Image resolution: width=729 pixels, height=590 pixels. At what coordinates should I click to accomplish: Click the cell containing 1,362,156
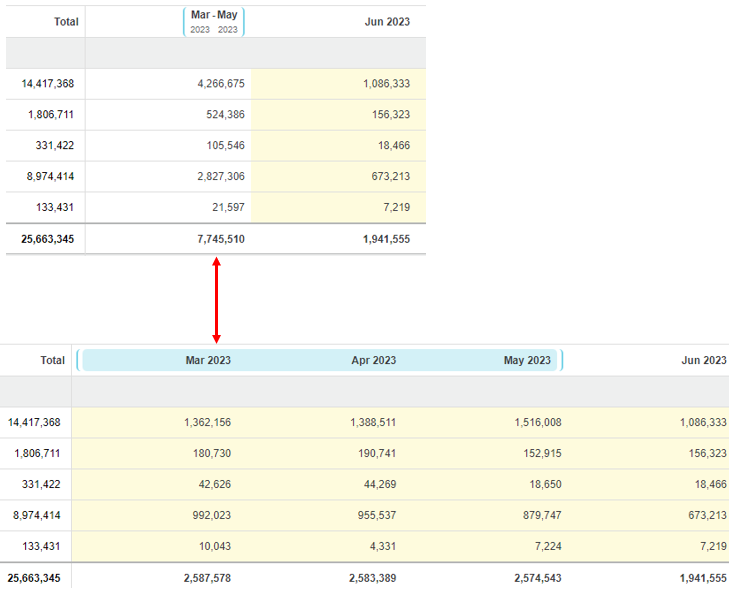coord(207,423)
